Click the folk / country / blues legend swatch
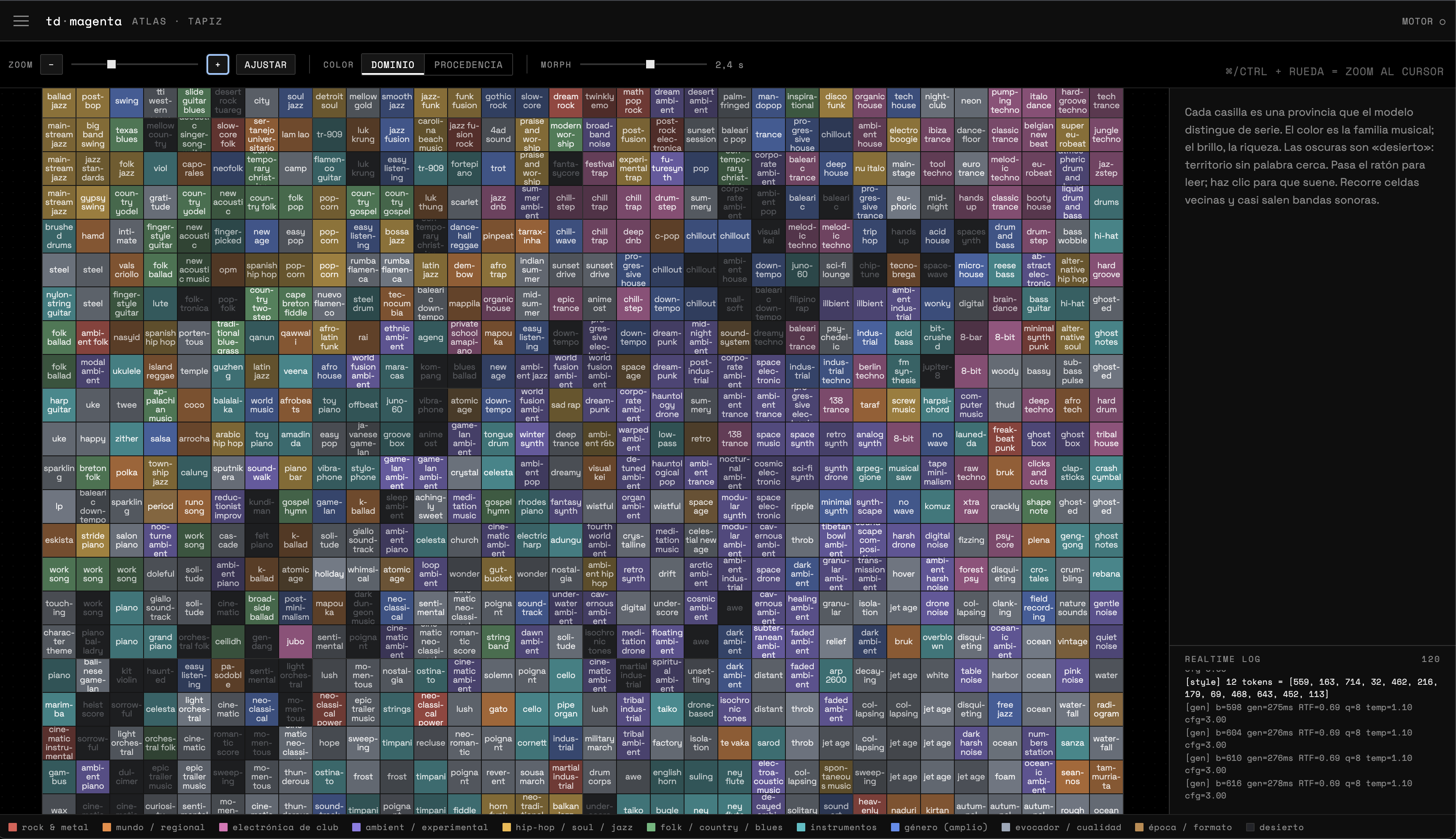Screen dimensions: 1456x839 click(652, 827)
